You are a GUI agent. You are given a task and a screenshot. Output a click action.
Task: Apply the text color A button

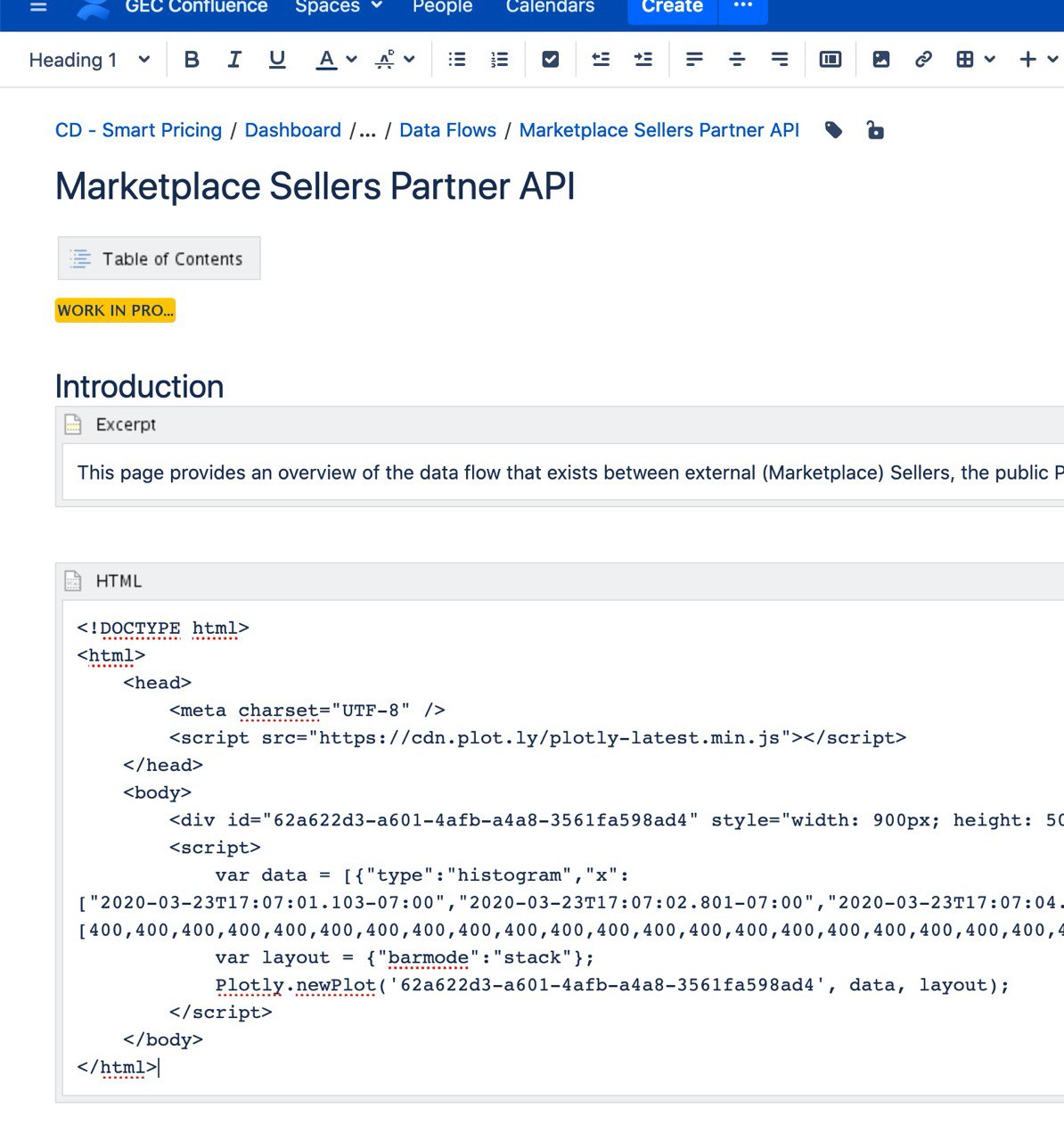coord(327,60)
